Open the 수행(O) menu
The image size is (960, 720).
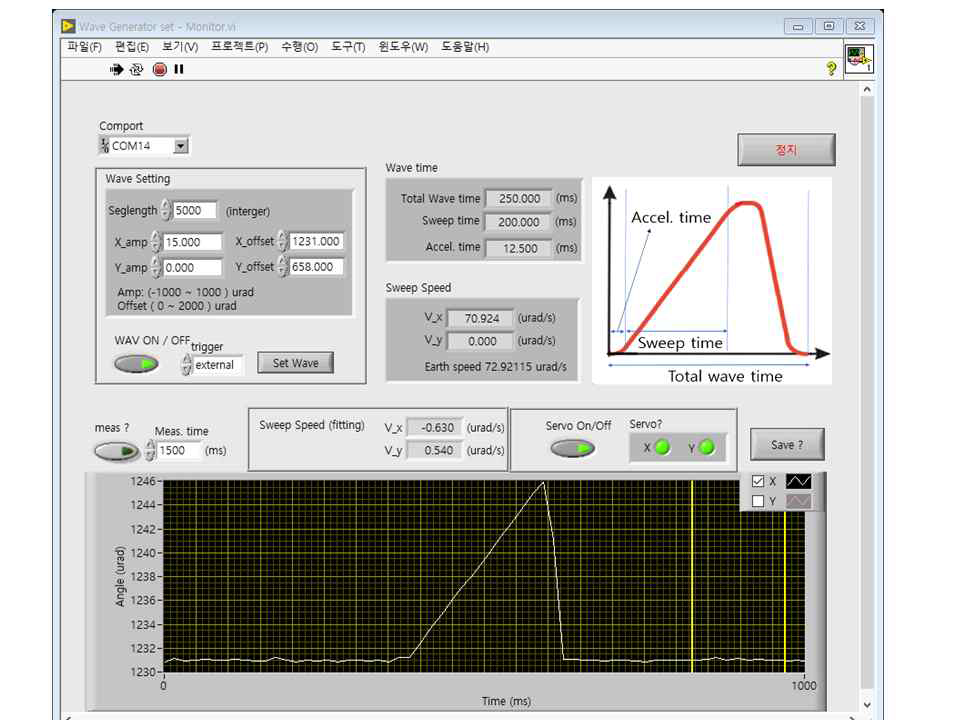click(x=299, y=47)
